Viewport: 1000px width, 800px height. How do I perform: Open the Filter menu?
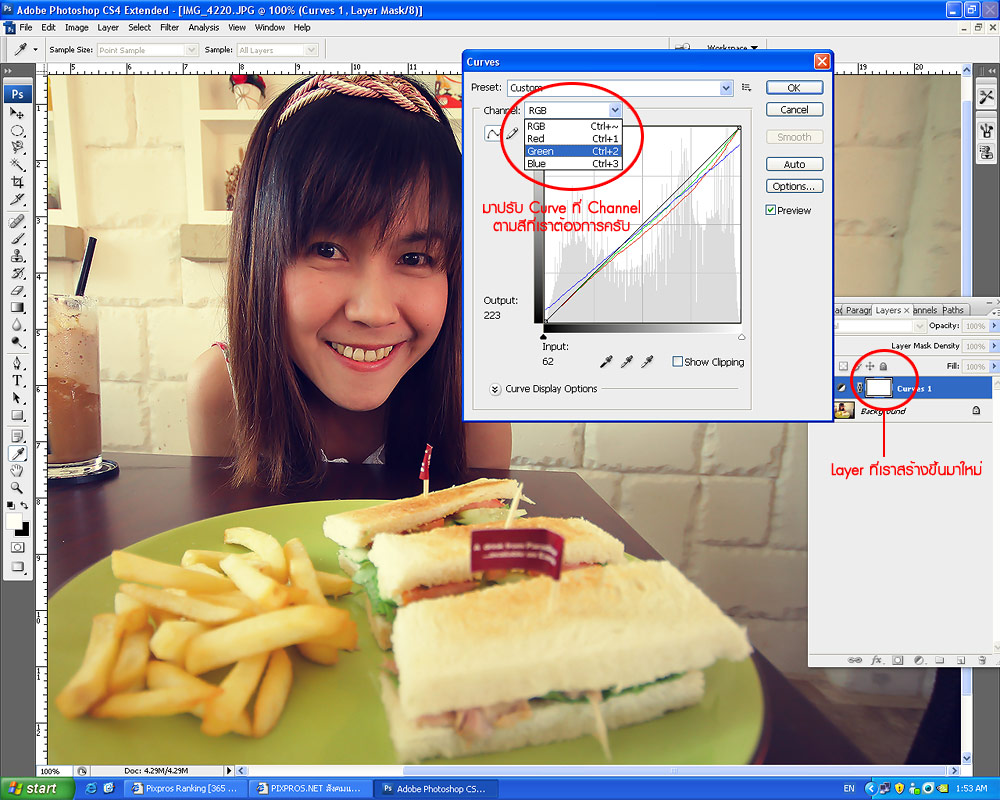169,27
